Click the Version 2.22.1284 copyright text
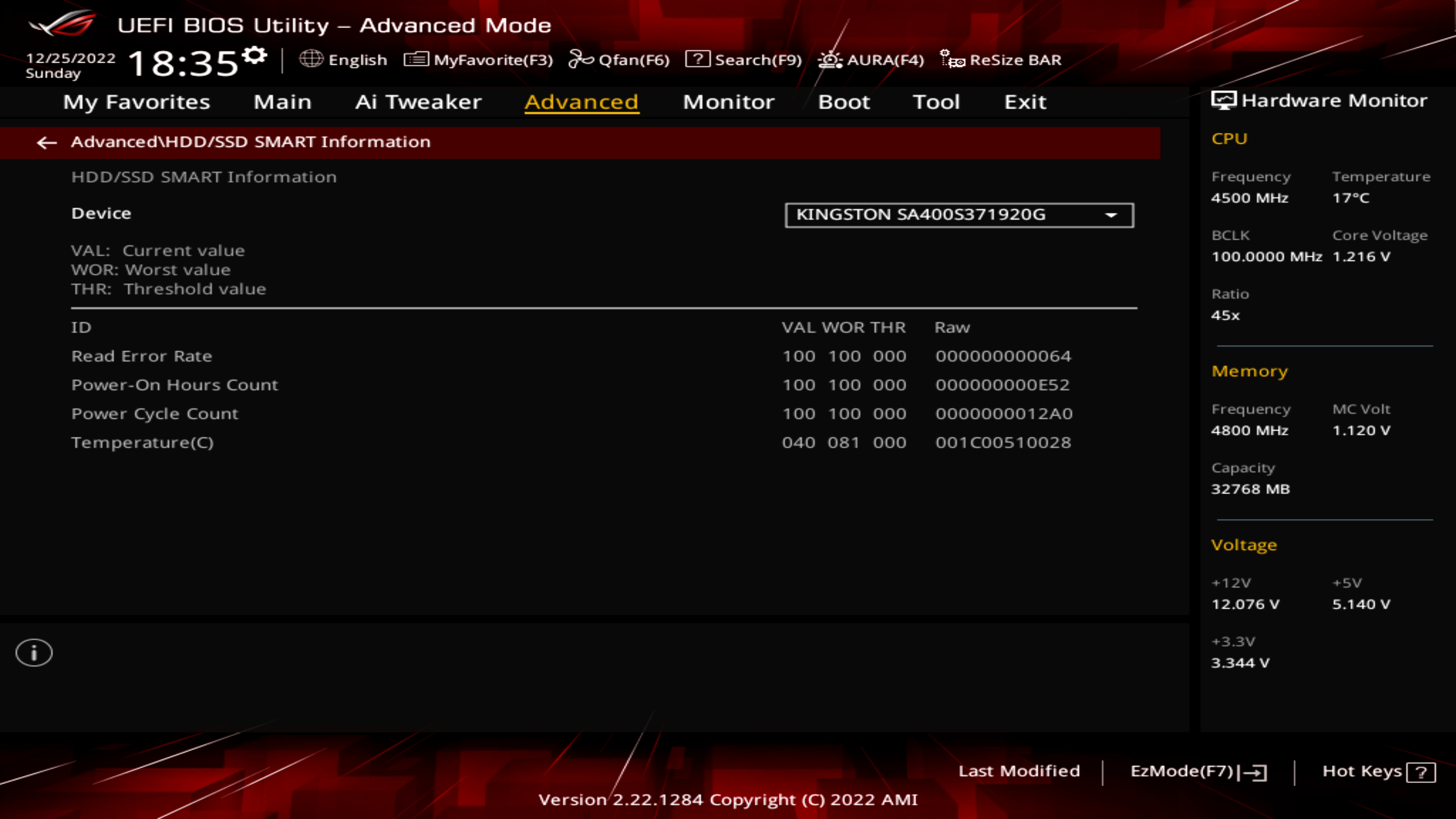This screenshot has width=1456, height=819. pyautogui.click(x=728, y=800)
